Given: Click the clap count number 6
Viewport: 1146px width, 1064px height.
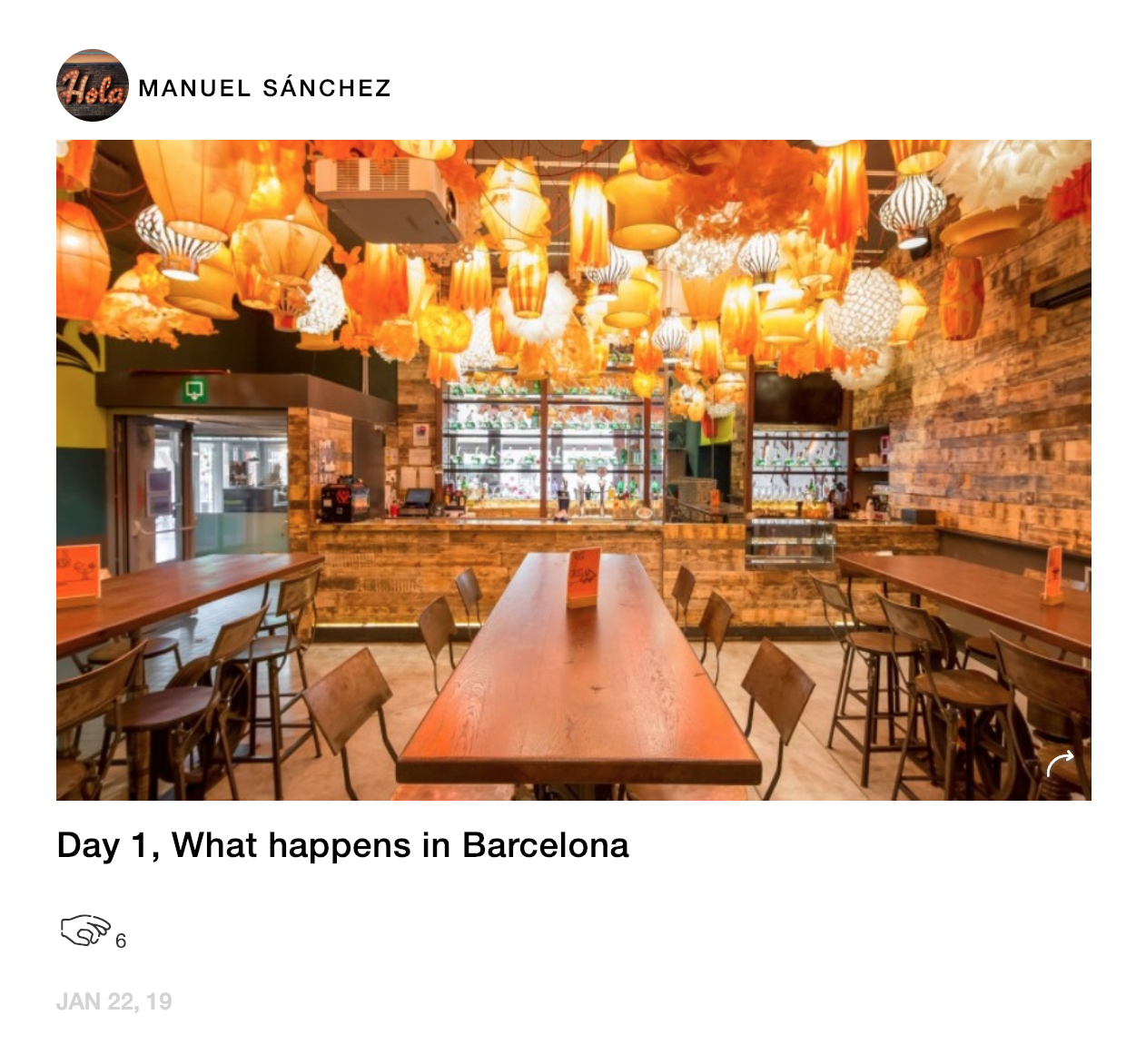Looking at the screenshot, I should coord(121,941).
